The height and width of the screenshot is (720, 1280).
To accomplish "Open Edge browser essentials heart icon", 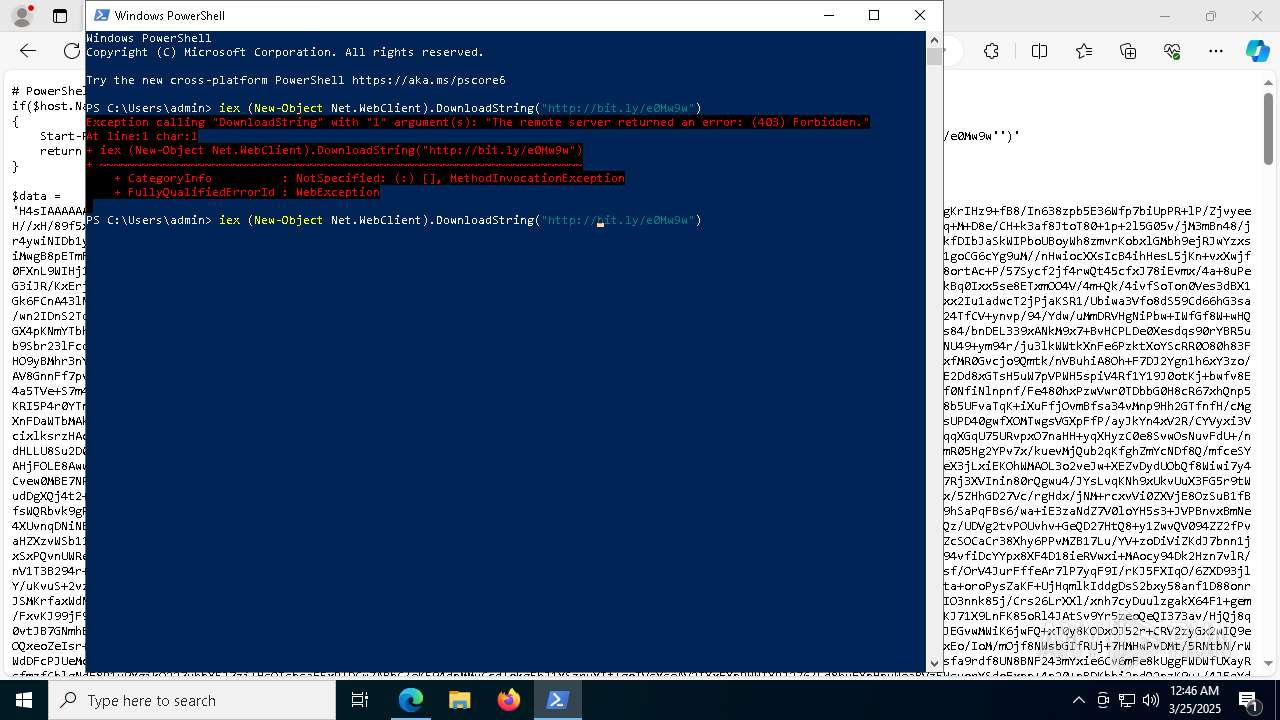I will coord(1172,51).
